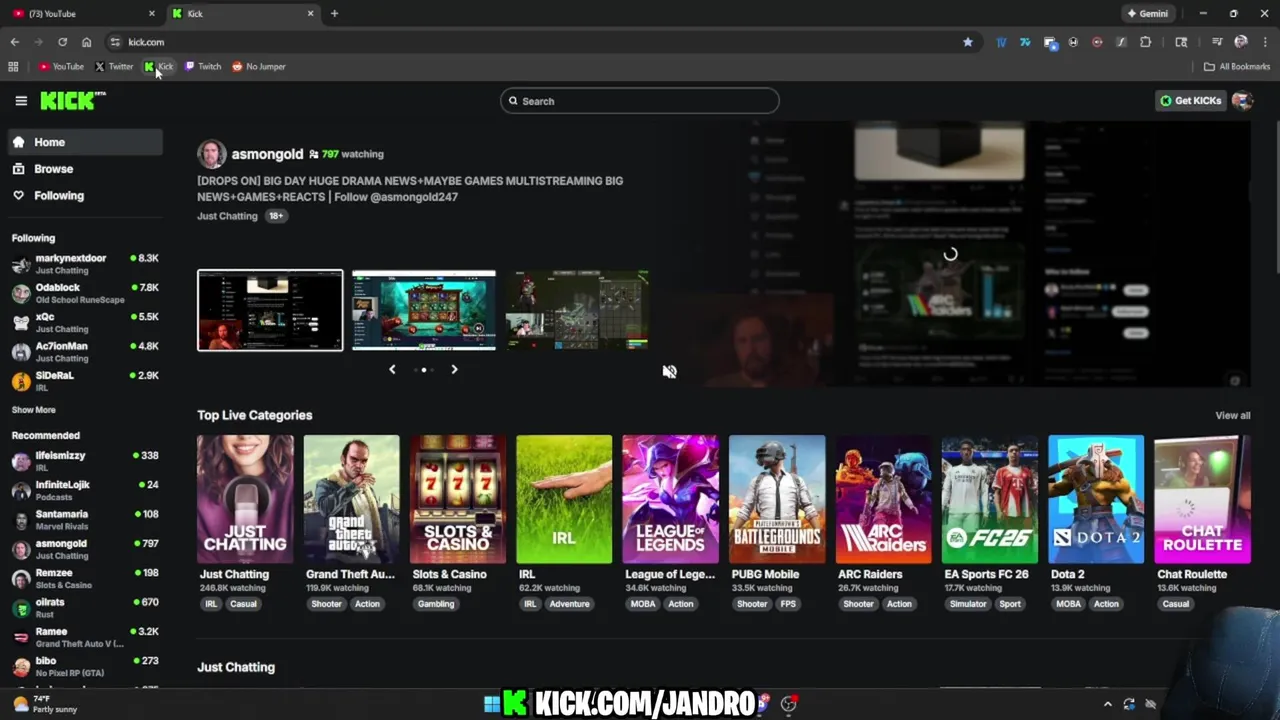Select the first featured stream thumbnail
Screen dimensions: 1280x720
[x=270, y=310]
